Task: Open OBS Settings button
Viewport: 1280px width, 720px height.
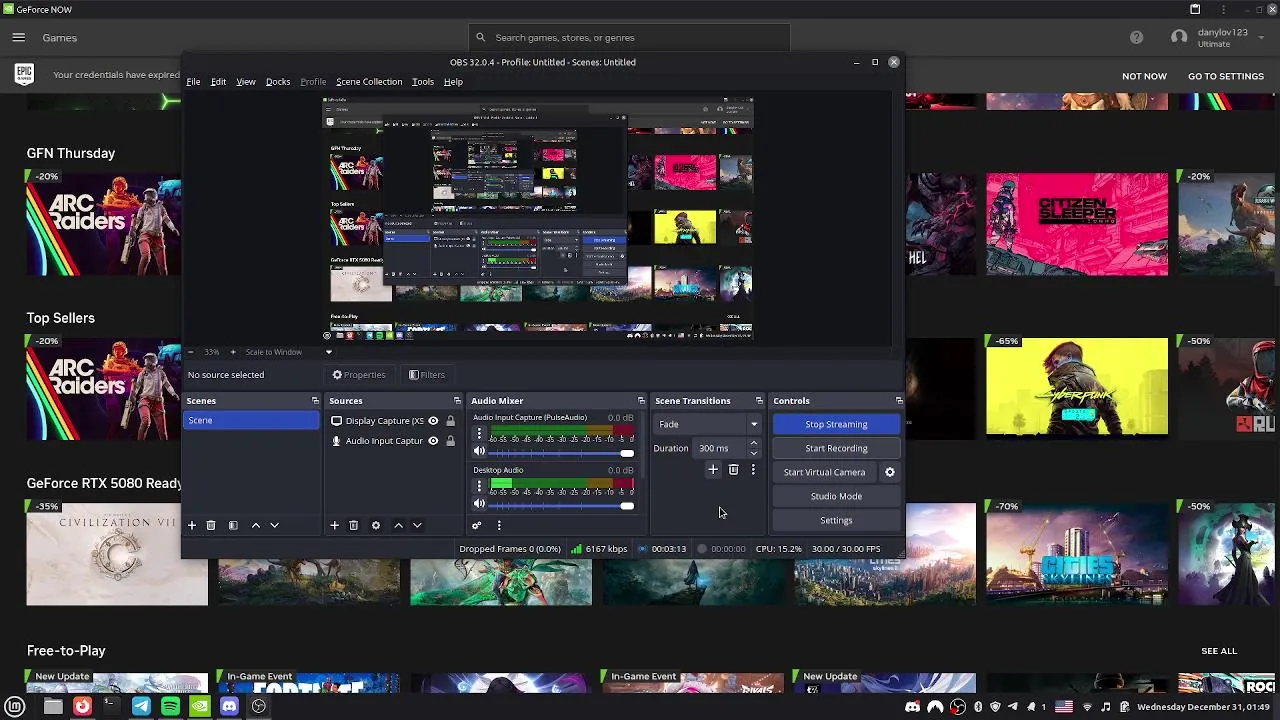Action: [x=836, y=520]
